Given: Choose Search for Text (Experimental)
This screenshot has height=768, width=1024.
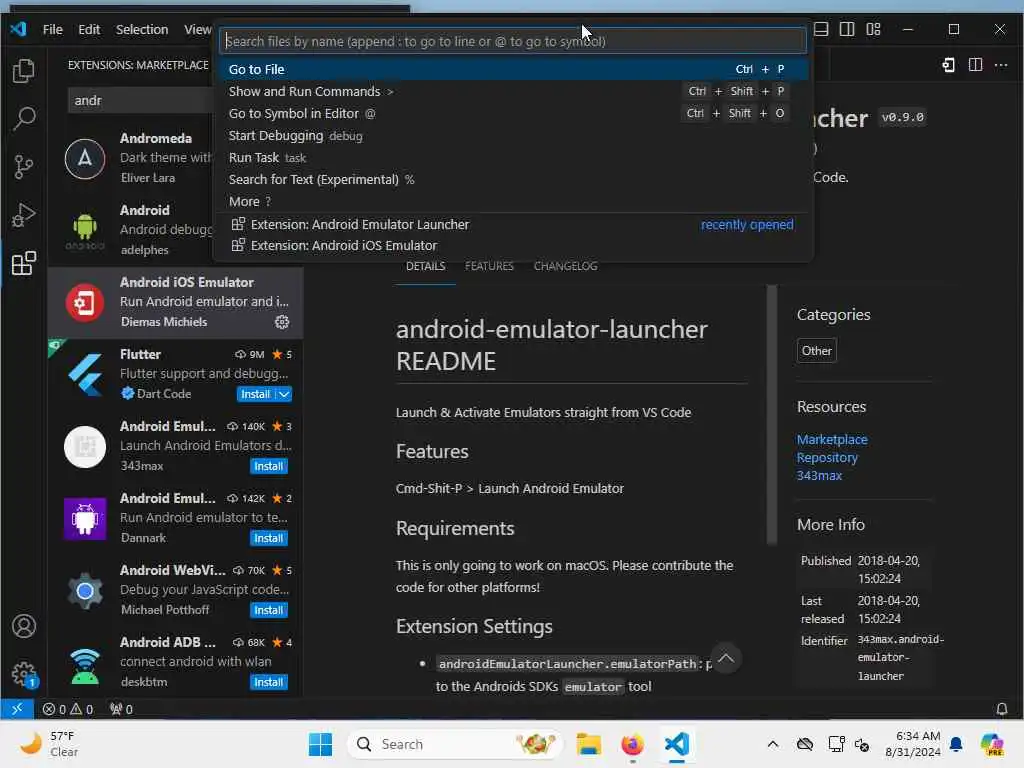Looking at the screenshot, I should coord(512,180).
